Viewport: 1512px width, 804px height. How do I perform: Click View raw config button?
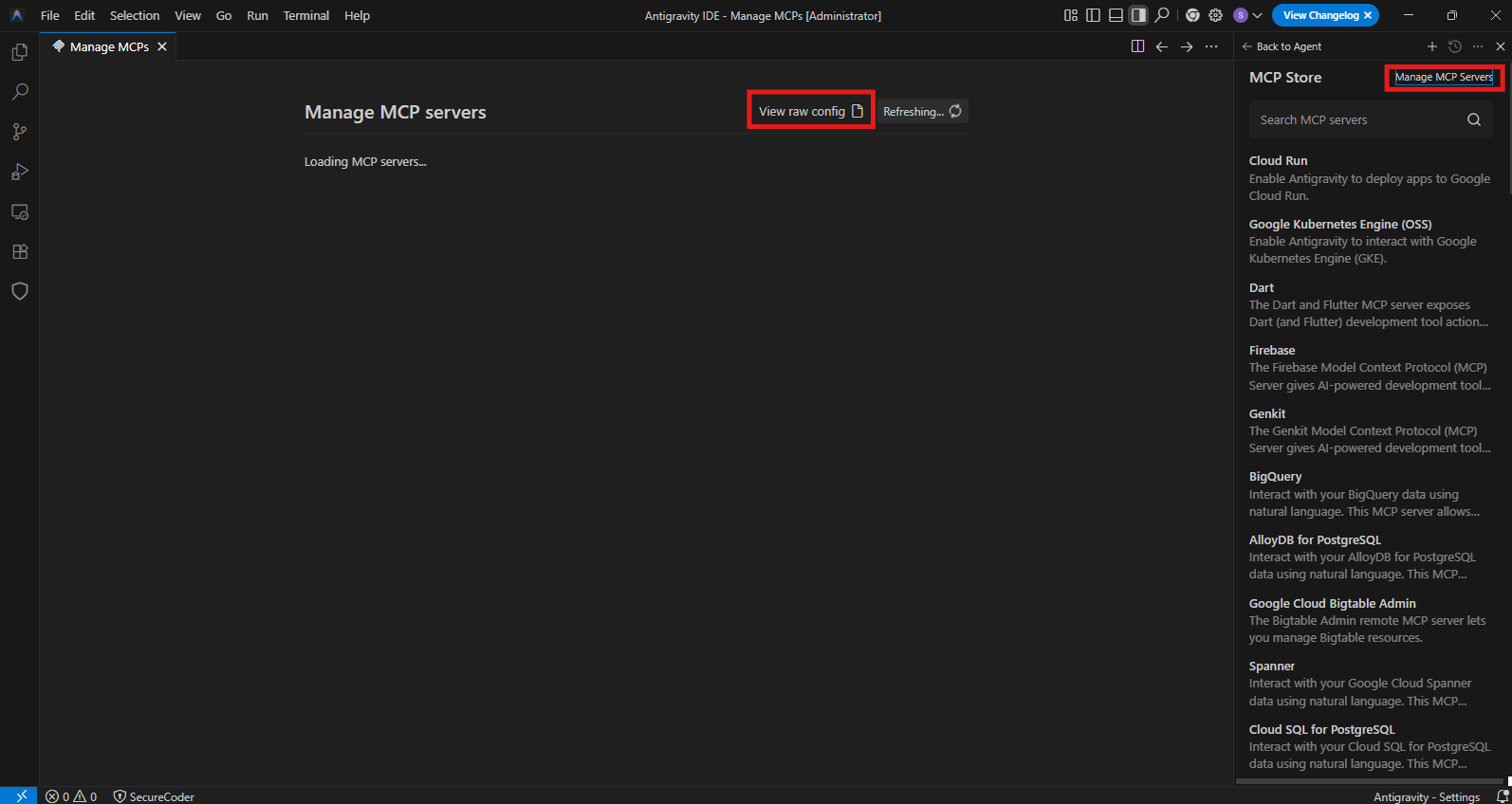pyautogui.click(x=811, y=111)
